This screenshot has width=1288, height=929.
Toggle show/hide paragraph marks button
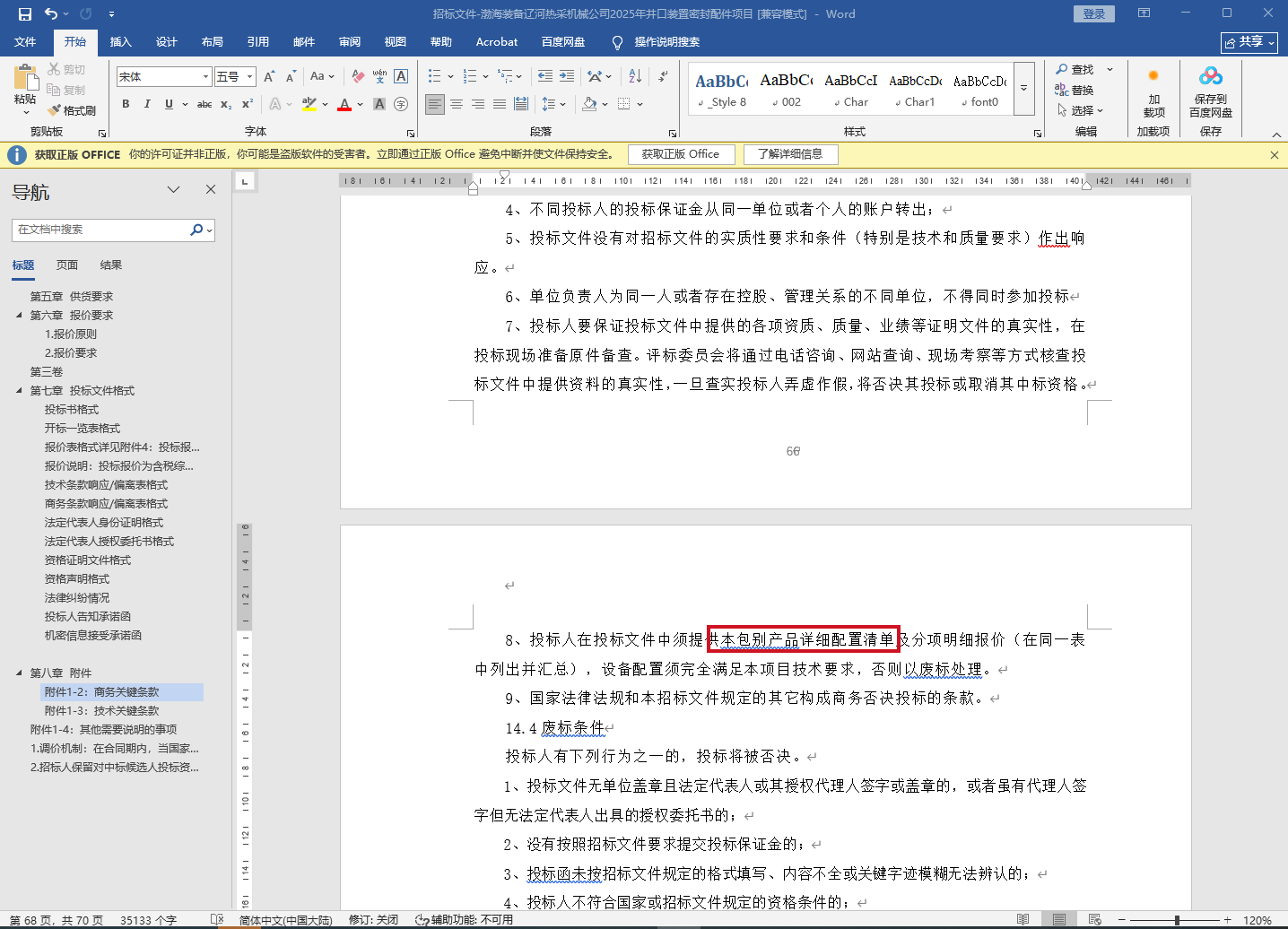pyautogui.click(x=663, y=76)
